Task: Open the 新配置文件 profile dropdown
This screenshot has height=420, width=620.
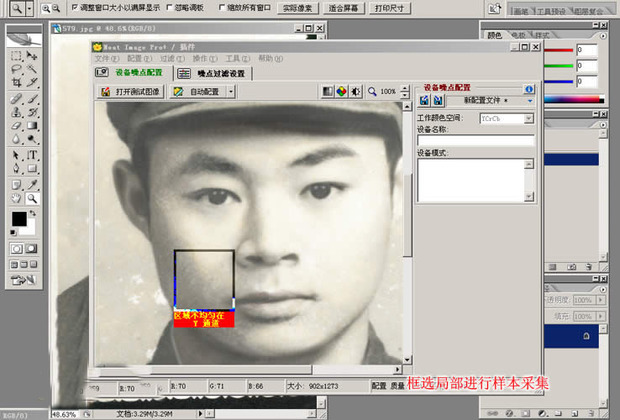Action: (530, 101)
